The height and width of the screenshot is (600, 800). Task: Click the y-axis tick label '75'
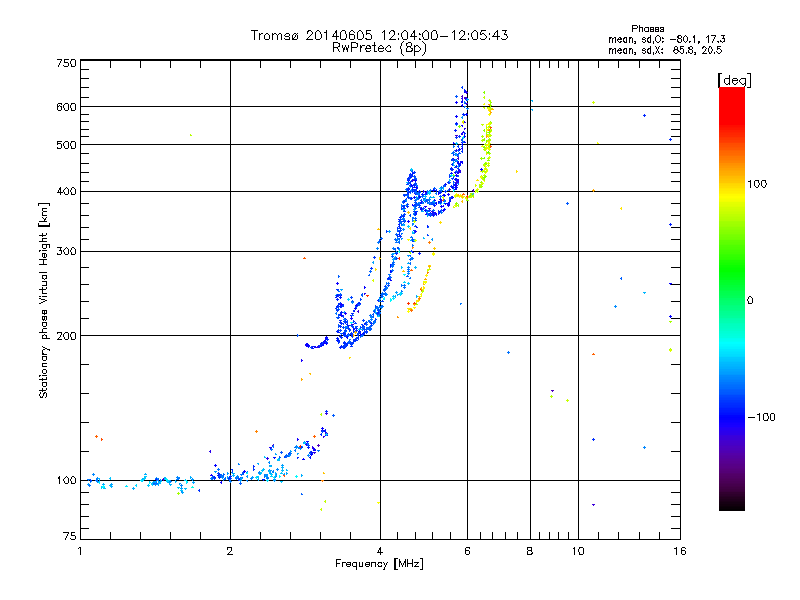pyautogui.click(x=70, y=536)
